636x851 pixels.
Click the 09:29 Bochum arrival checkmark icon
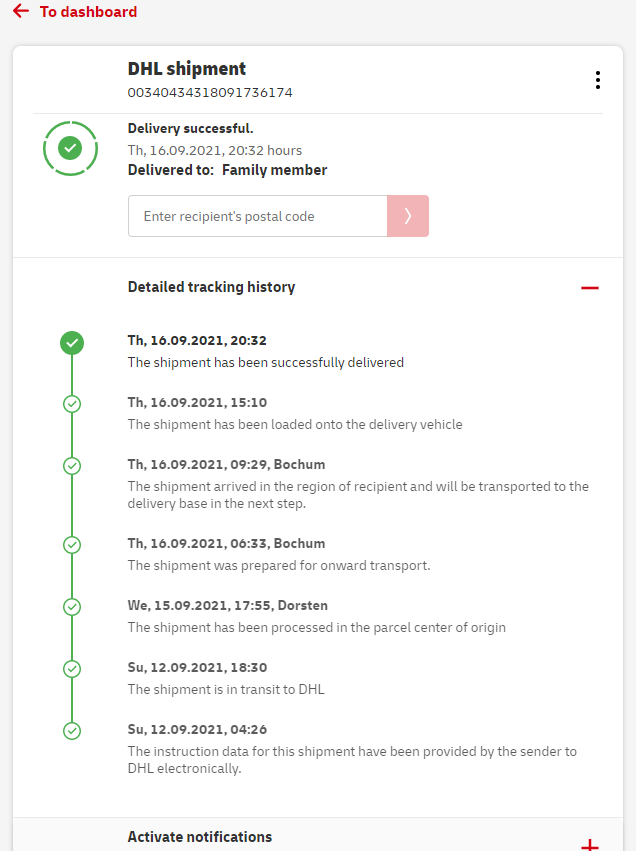point(72,466)
